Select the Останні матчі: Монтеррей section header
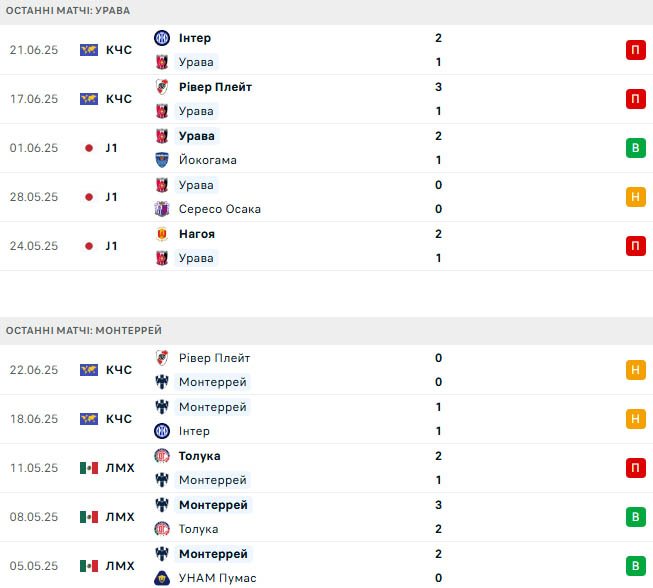 [326, 331]
